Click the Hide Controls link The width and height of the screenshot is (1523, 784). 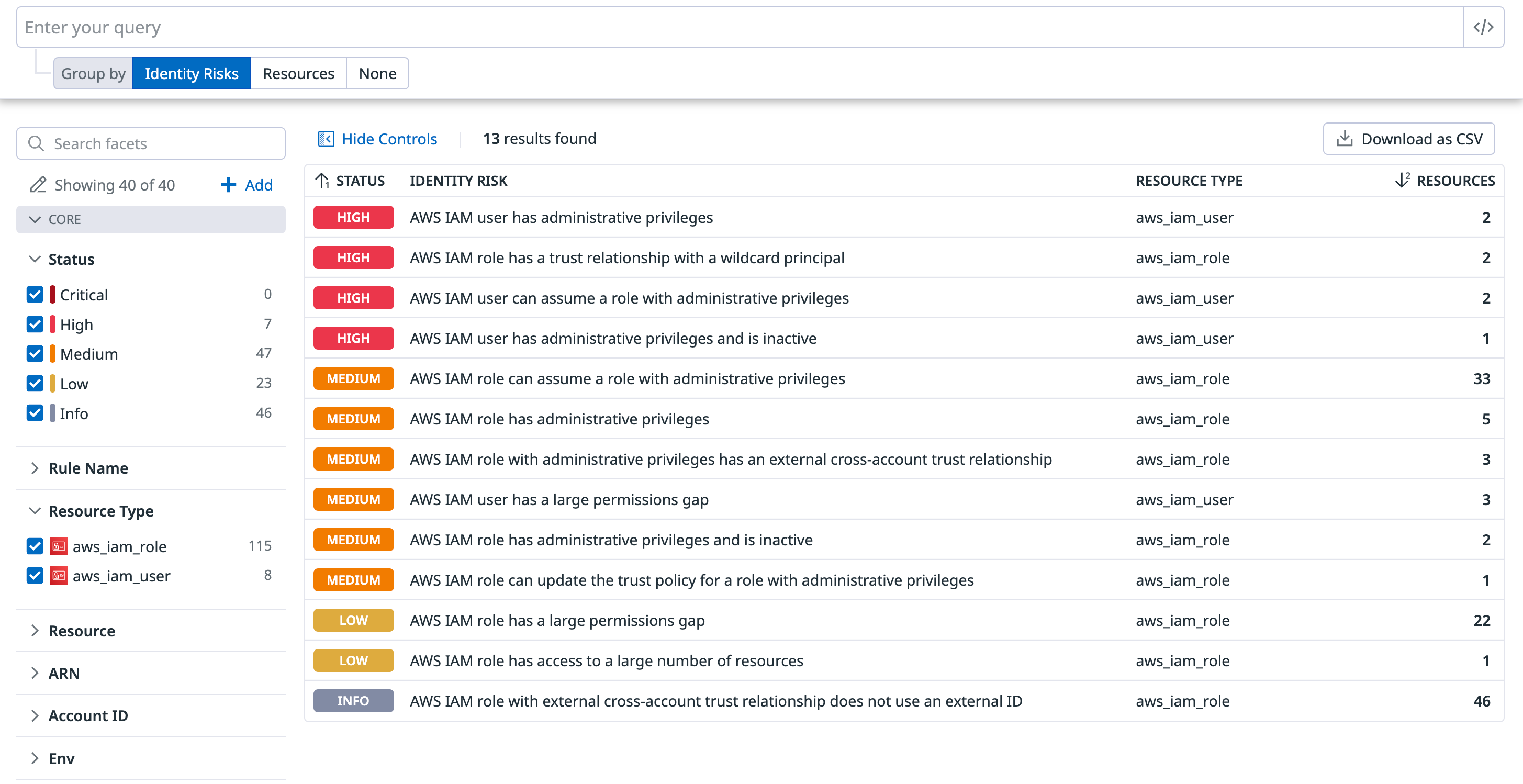pyautogui.click(x=388, y=138)
